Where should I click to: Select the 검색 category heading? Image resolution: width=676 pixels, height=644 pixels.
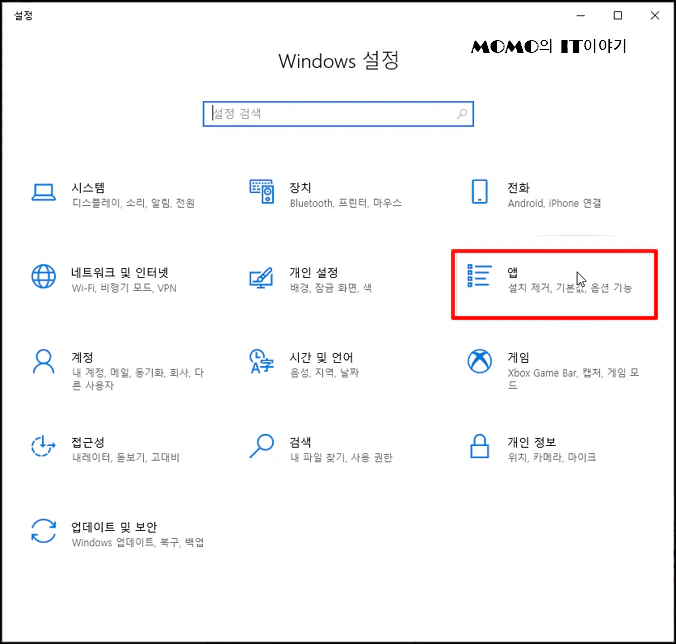pyautogui.click(x=300, y=442)
